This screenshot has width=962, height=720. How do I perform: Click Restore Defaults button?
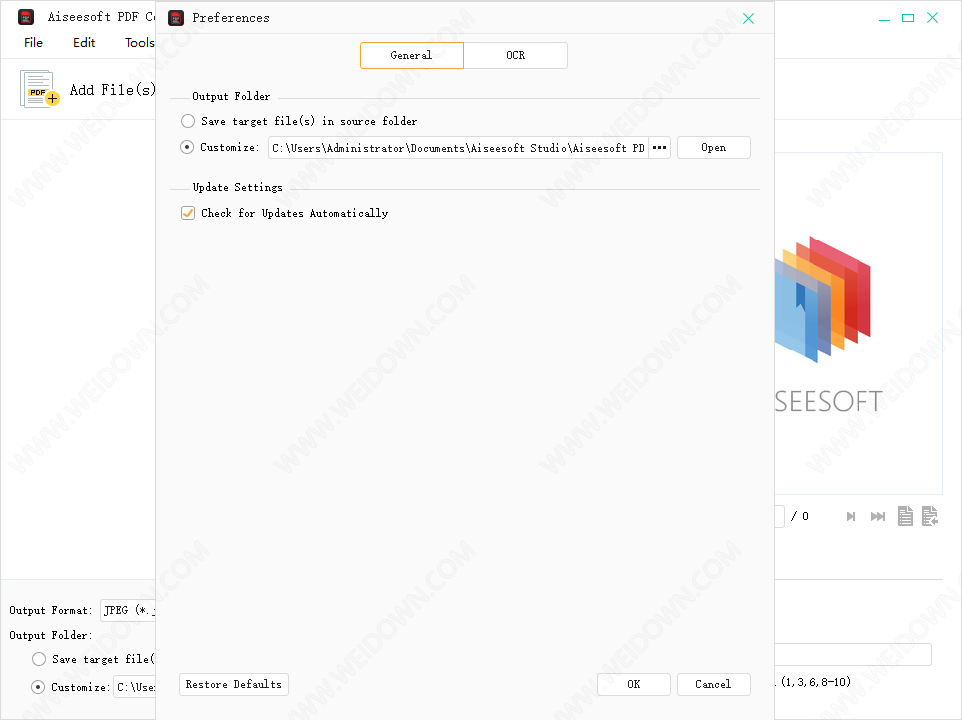pos(234,684)
